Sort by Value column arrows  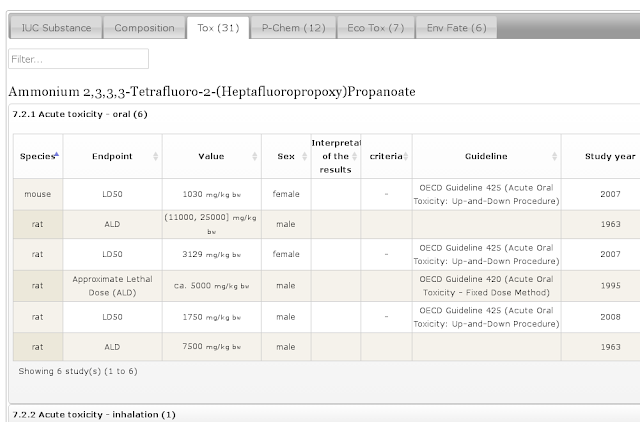(x=255, y=156)
